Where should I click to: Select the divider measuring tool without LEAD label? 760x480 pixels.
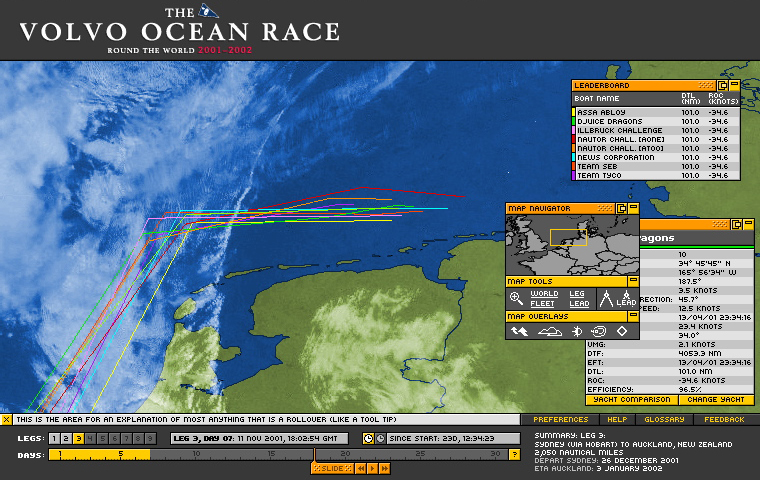coord(606,299)
